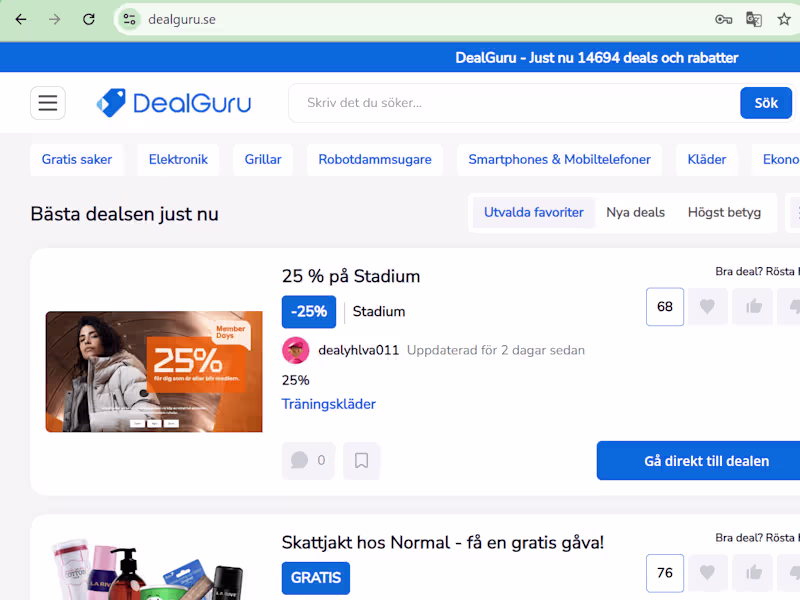Switch to the Högst betyg tab
This screenshot has width=800, height=600.
pyautogui.click(x=724, y=212)
